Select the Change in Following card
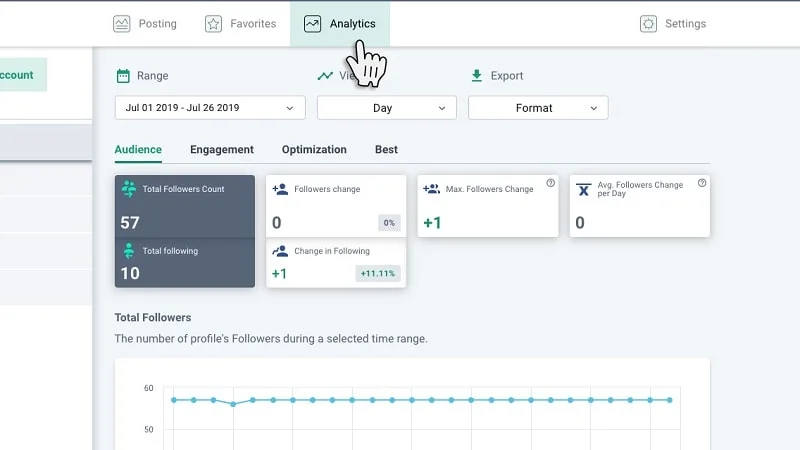 (336, 263)
